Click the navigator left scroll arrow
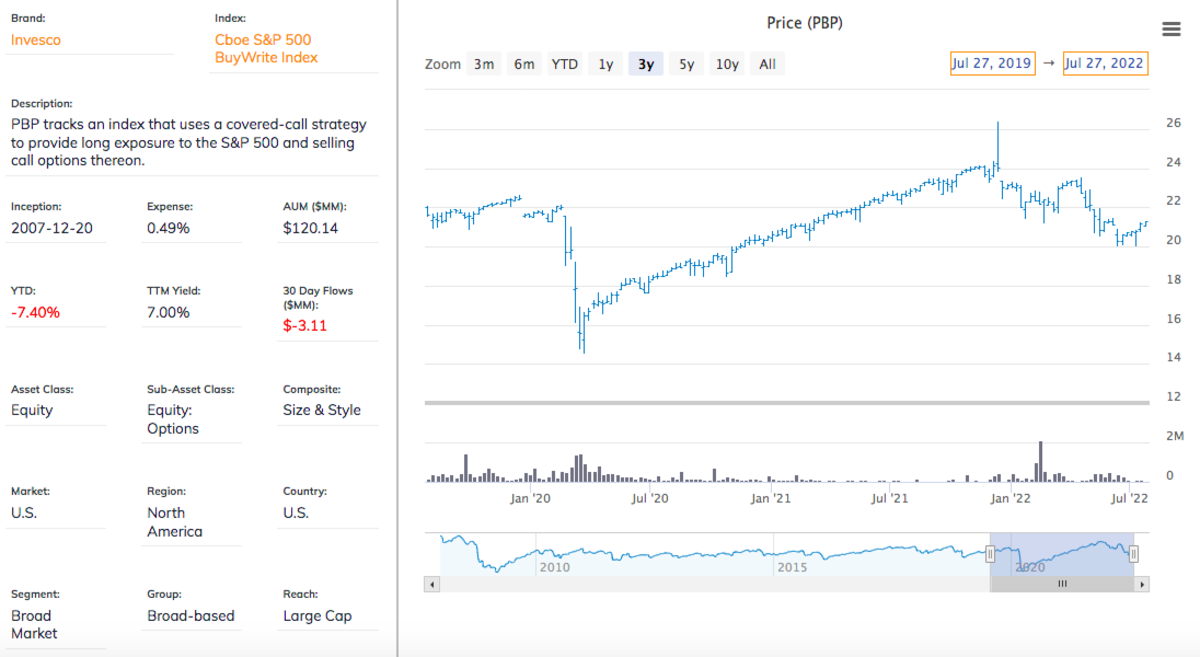This screenshot has height=657, width=1200. point(431,584)
